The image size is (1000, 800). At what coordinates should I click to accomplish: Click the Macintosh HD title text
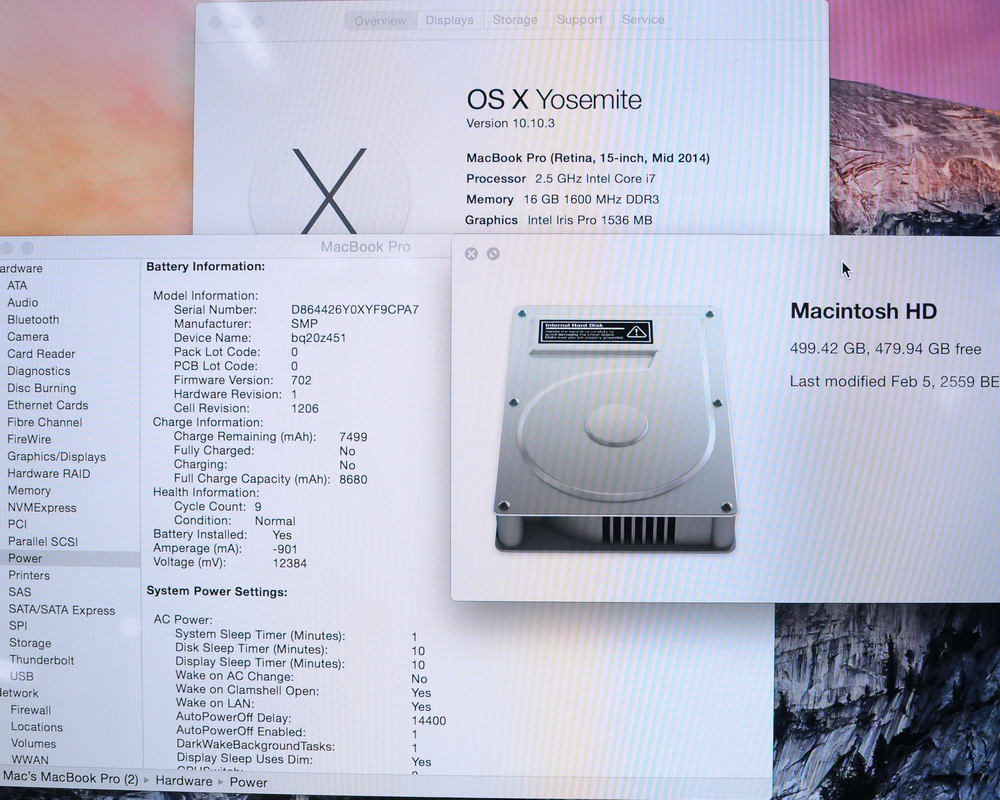click(864, 311)
